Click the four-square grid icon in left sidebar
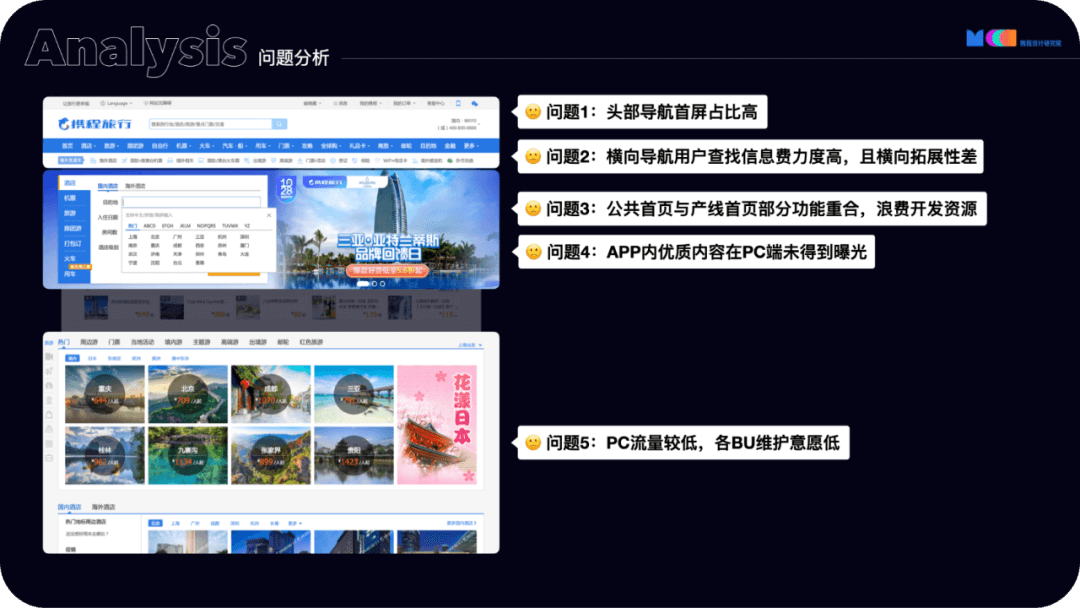 pyautogui.click(x=49, y=443)
